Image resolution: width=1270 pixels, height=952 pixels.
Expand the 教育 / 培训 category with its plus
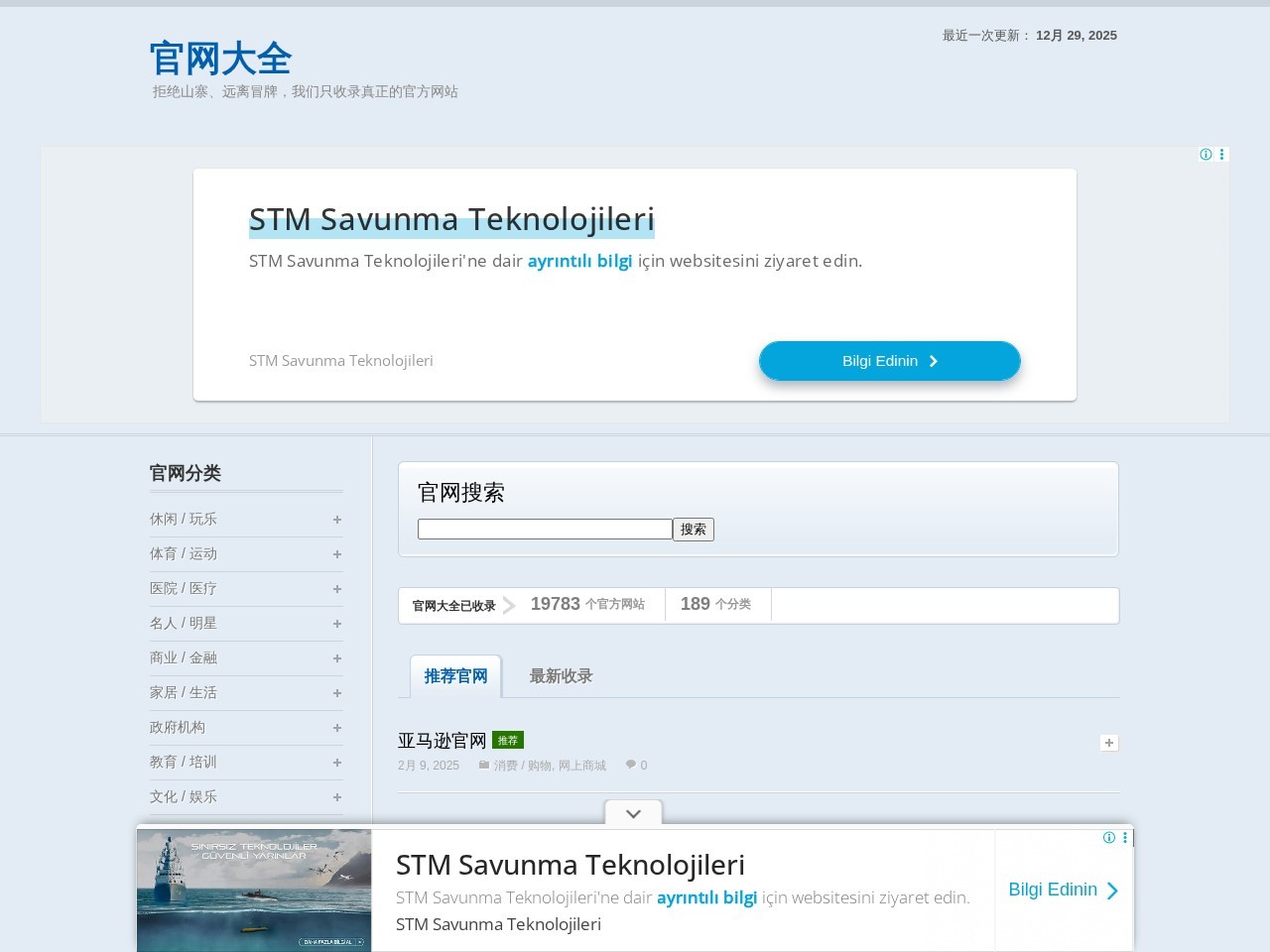pos(337,763)
